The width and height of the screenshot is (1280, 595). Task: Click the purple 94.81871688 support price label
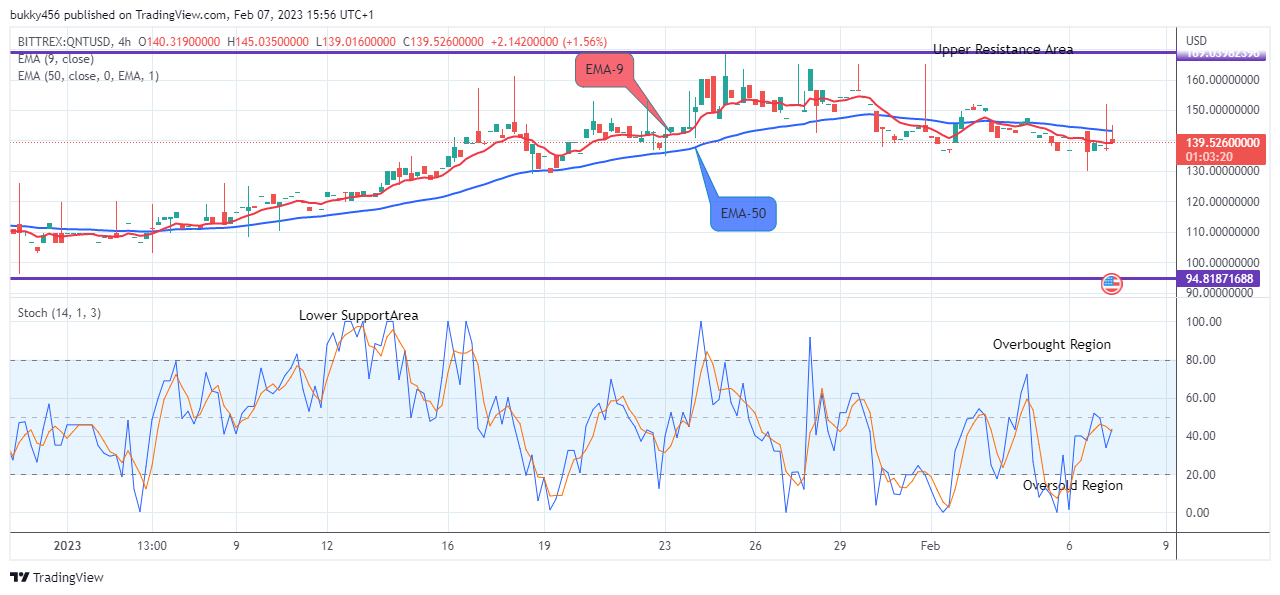(1219, 279)
